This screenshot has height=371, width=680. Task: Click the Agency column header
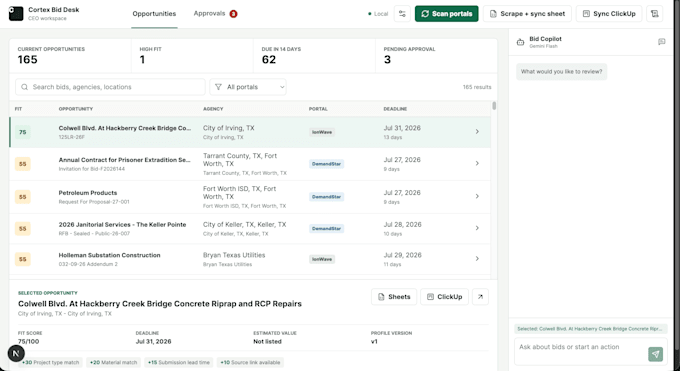tap(213, 109)
